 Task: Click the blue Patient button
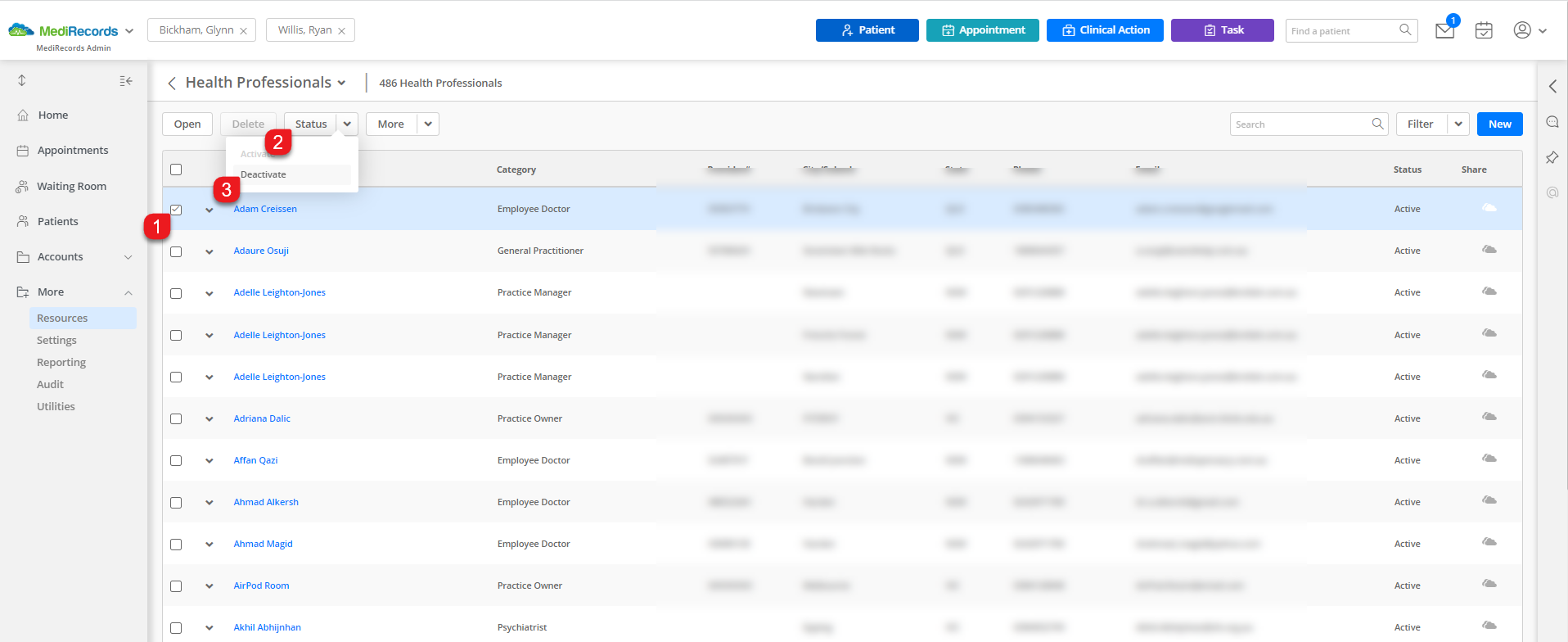pos(867,30)
